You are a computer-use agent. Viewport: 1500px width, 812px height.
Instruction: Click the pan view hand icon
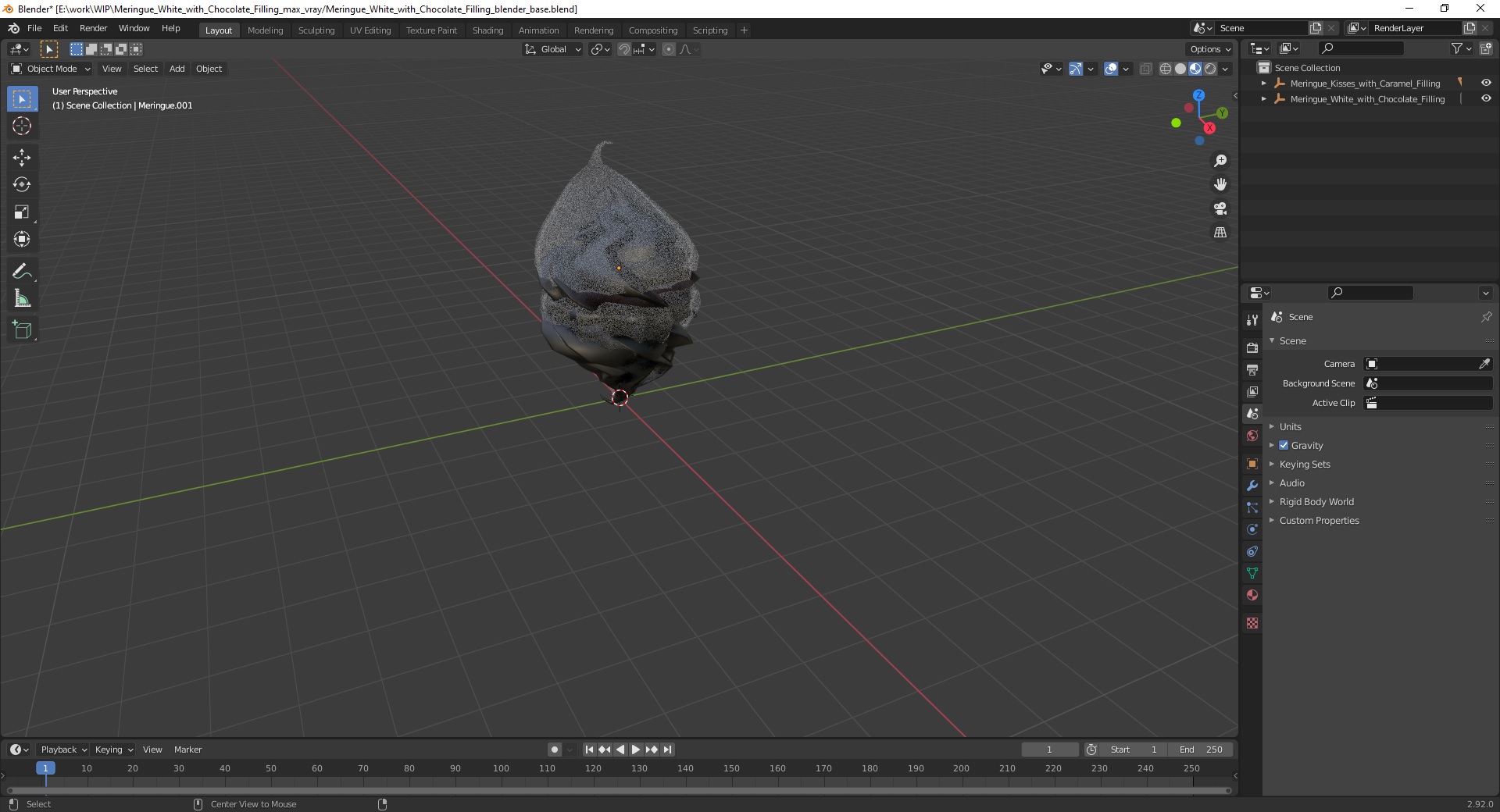click(x=1220, y=184)
